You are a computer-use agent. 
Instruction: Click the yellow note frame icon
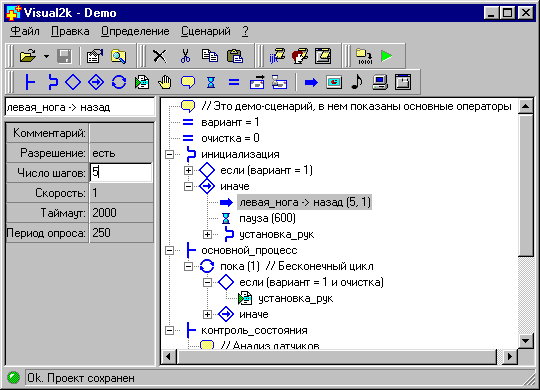click(323, 56)
